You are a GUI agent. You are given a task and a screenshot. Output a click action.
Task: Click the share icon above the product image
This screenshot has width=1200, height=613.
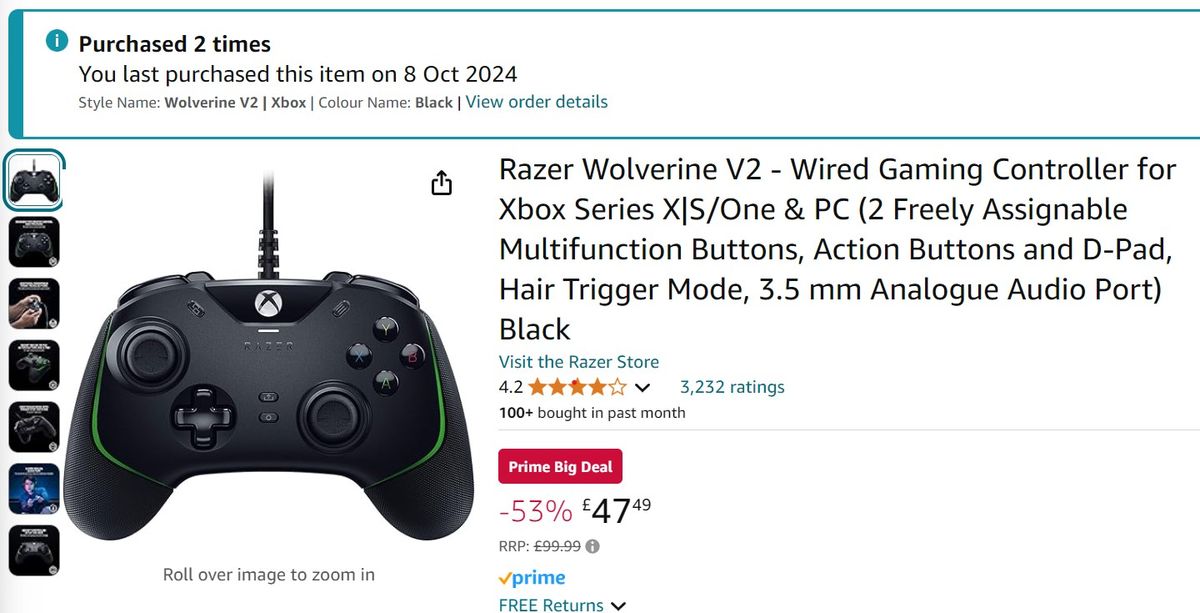[440, 183]
